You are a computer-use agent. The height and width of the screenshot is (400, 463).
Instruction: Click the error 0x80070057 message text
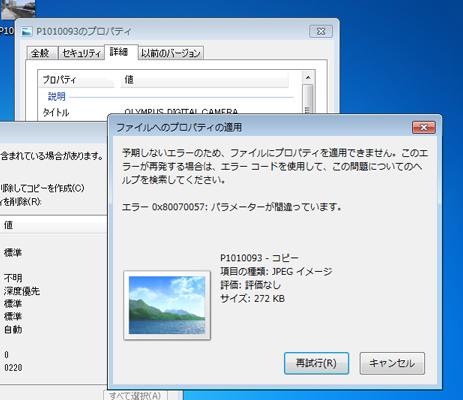point(231,207)
